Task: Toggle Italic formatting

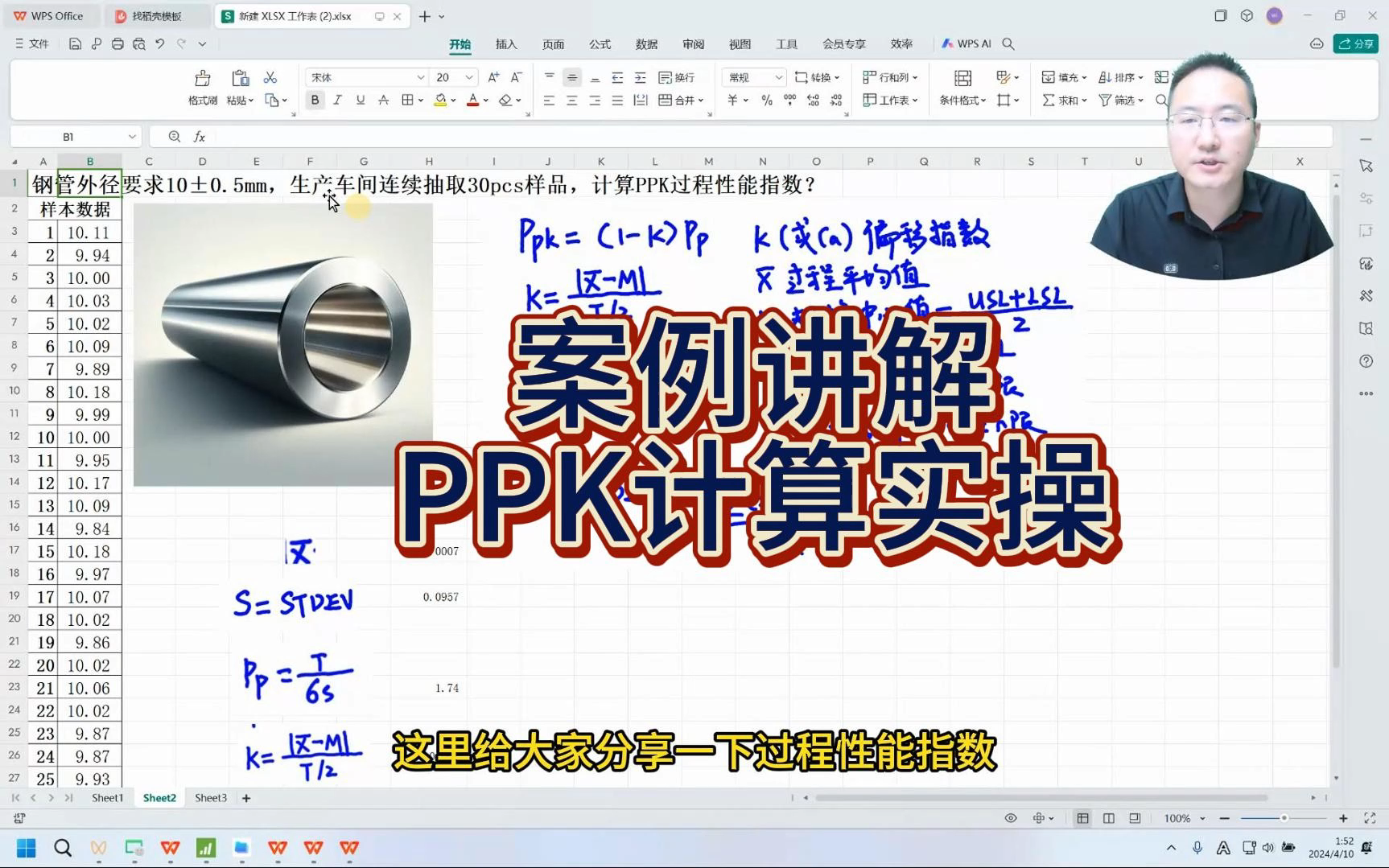Action: click(x=337, y=100)
